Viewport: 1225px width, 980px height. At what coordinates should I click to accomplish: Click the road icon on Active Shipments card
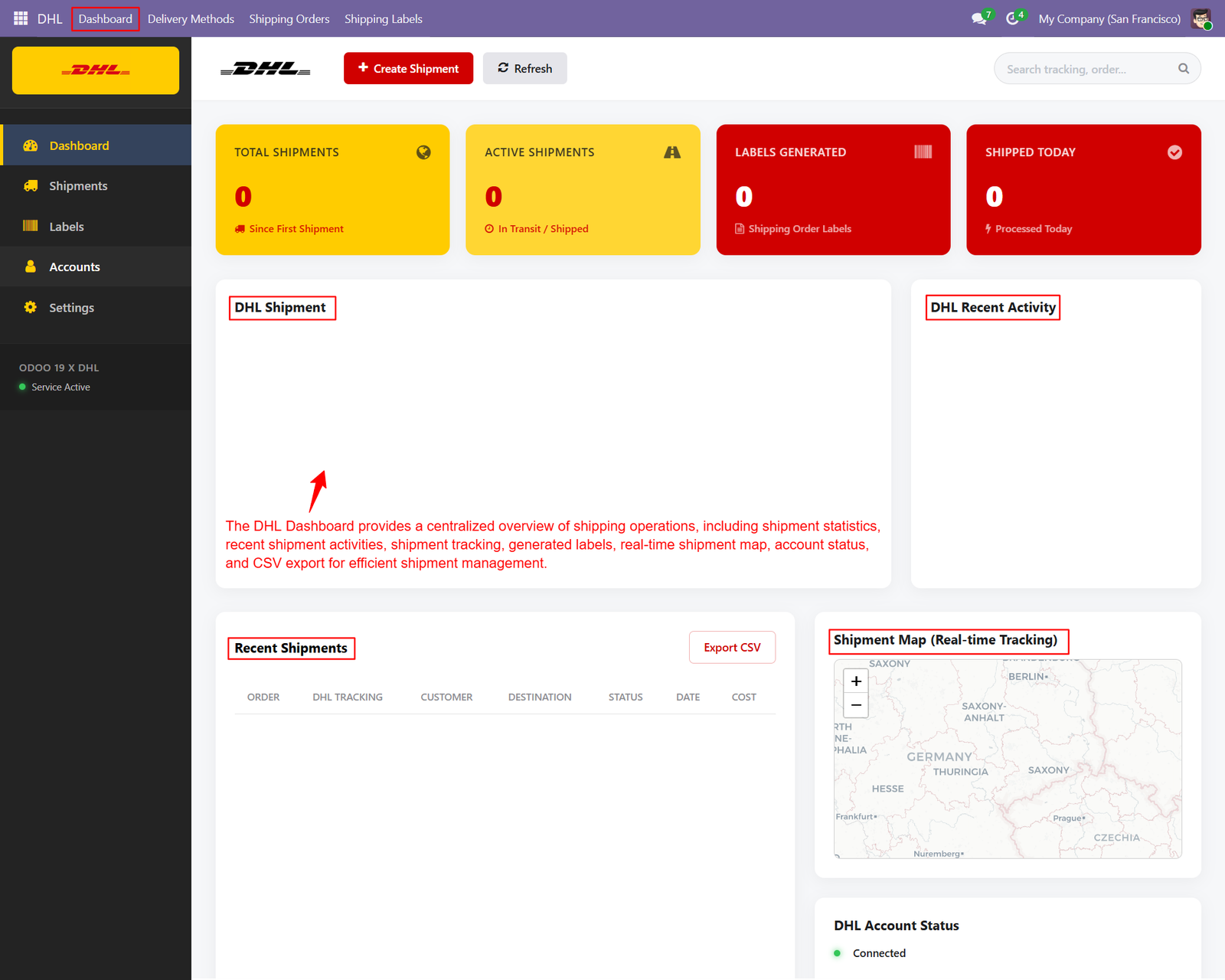tap(672, 152)
